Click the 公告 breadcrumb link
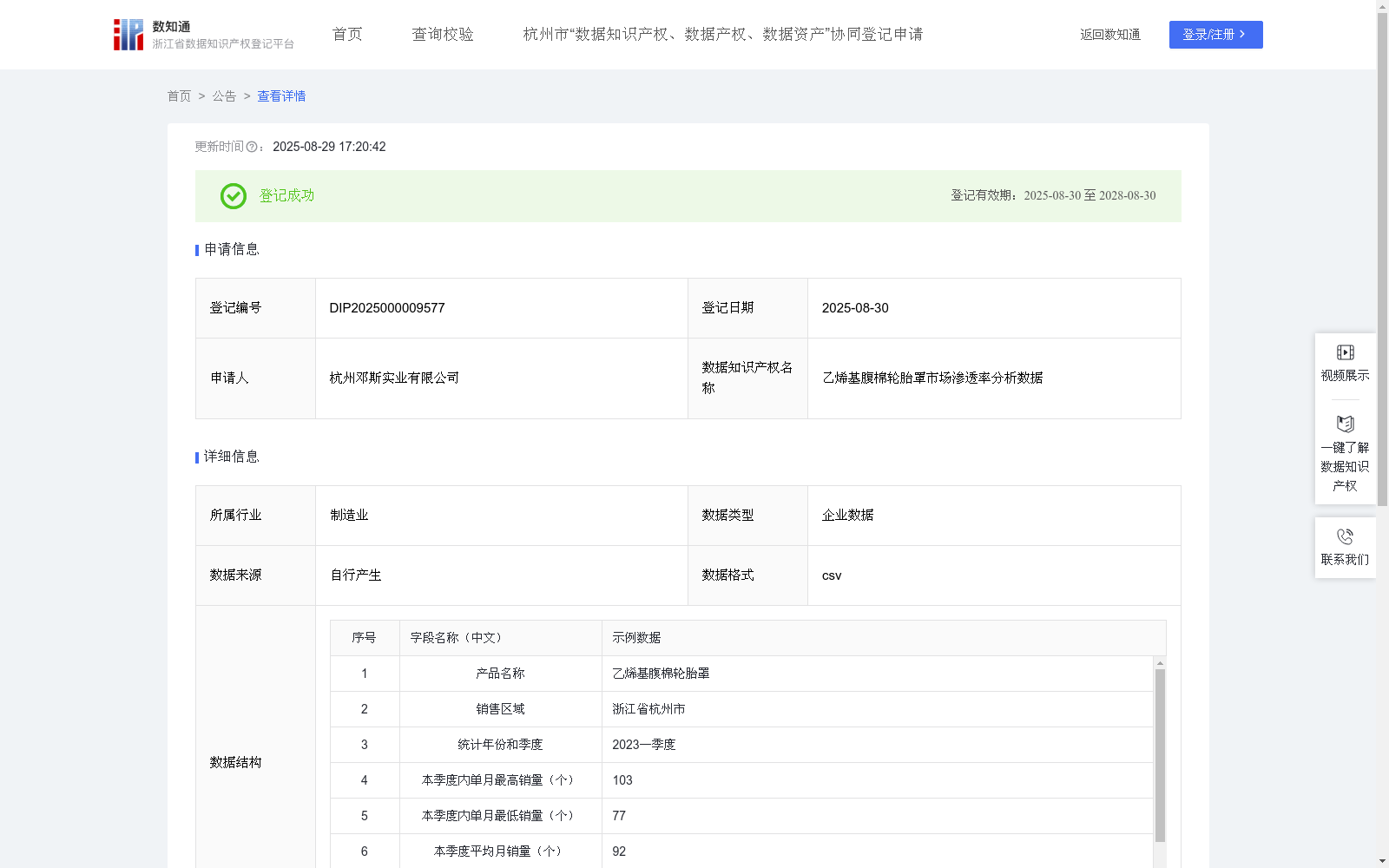Image resolution: width=1389 pixels, height=868 pixels. [x=223, y=96]
